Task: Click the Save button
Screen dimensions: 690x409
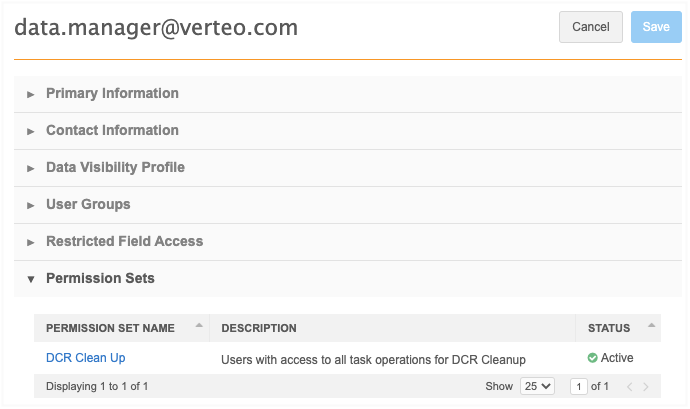Action: 655,27
